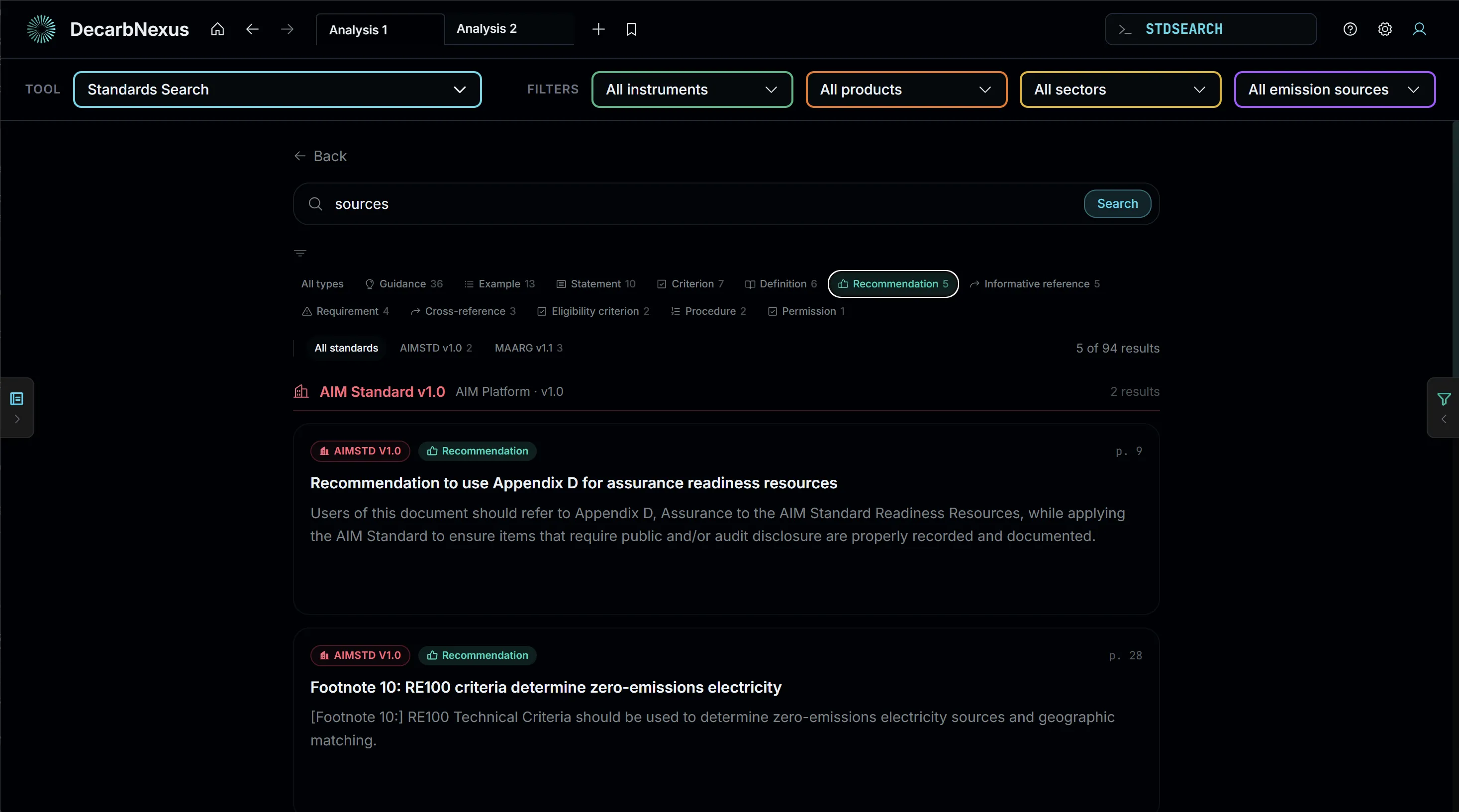Click the terminal prompt icon in STDSEARCH box
The image size is (1459, 812).
(x=1125, y=29)
